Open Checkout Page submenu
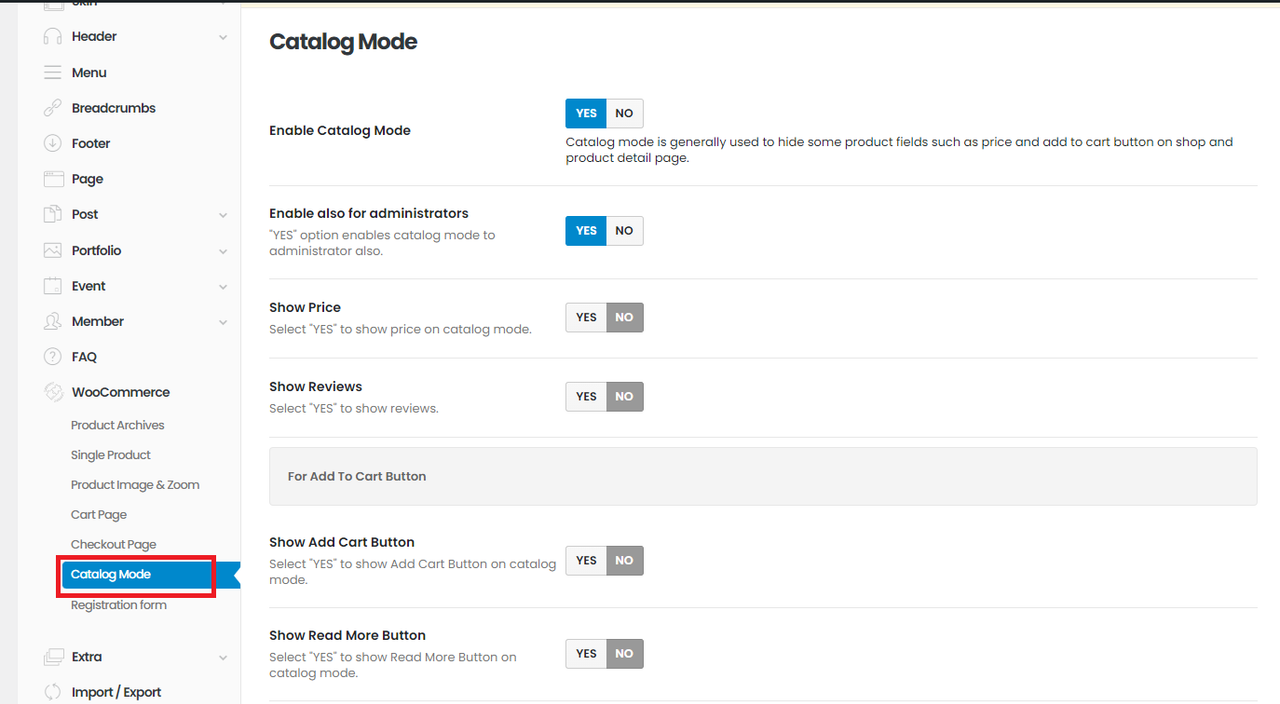 point(114,545)
